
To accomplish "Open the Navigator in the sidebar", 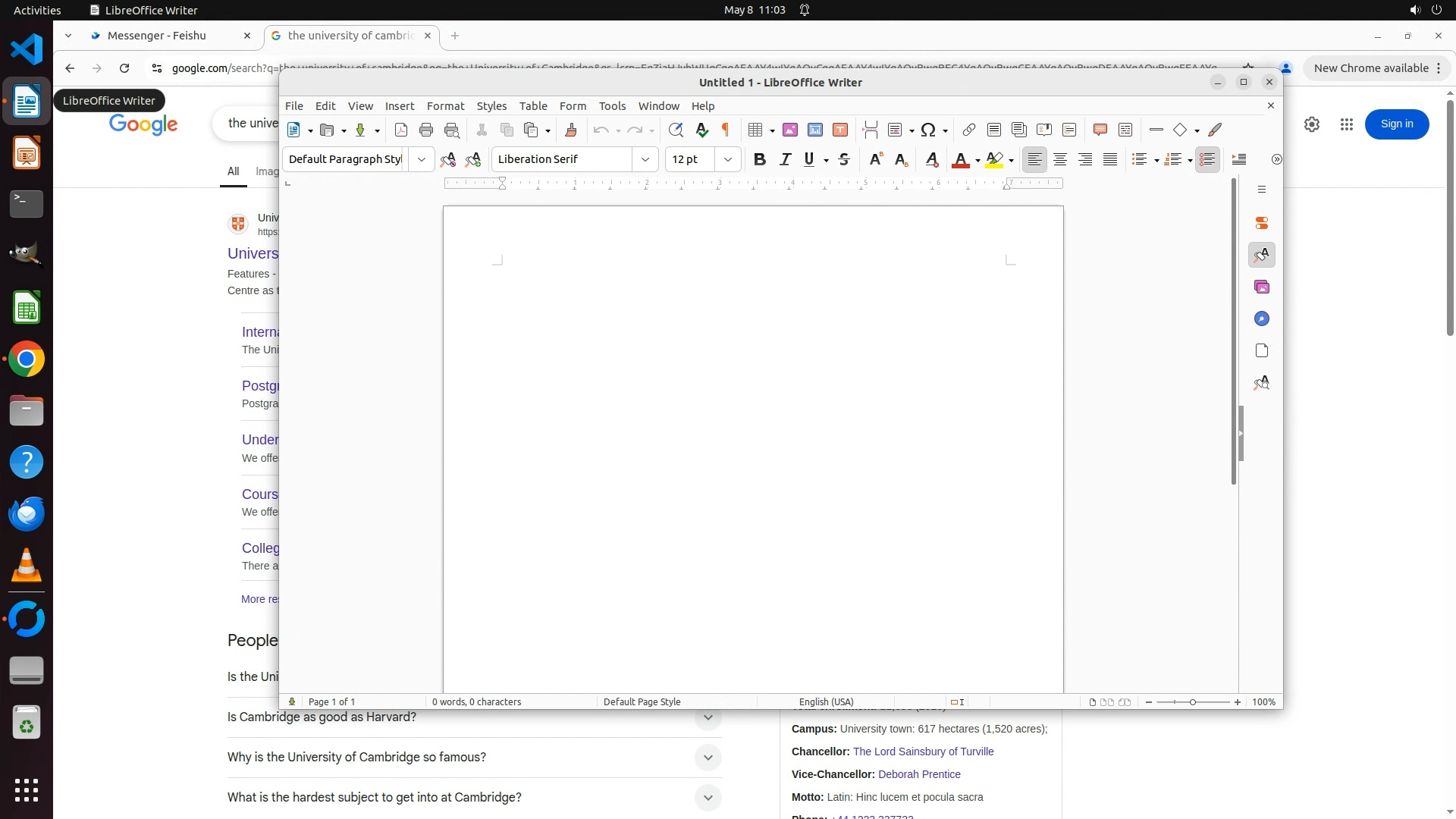I will [1261, 319].
